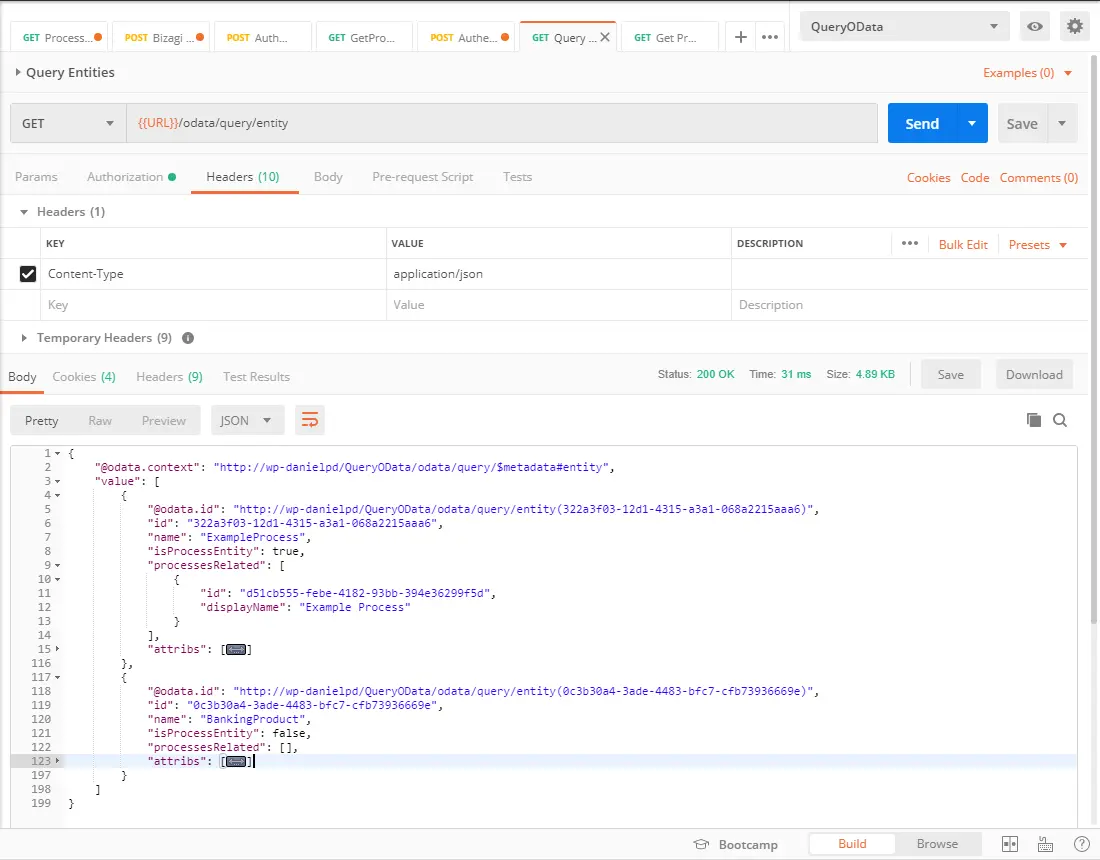This screenshot has height=860, width=1100.
Task: Uncheck the Content-Type header checkbox
Action: click(x=28, y=274)
